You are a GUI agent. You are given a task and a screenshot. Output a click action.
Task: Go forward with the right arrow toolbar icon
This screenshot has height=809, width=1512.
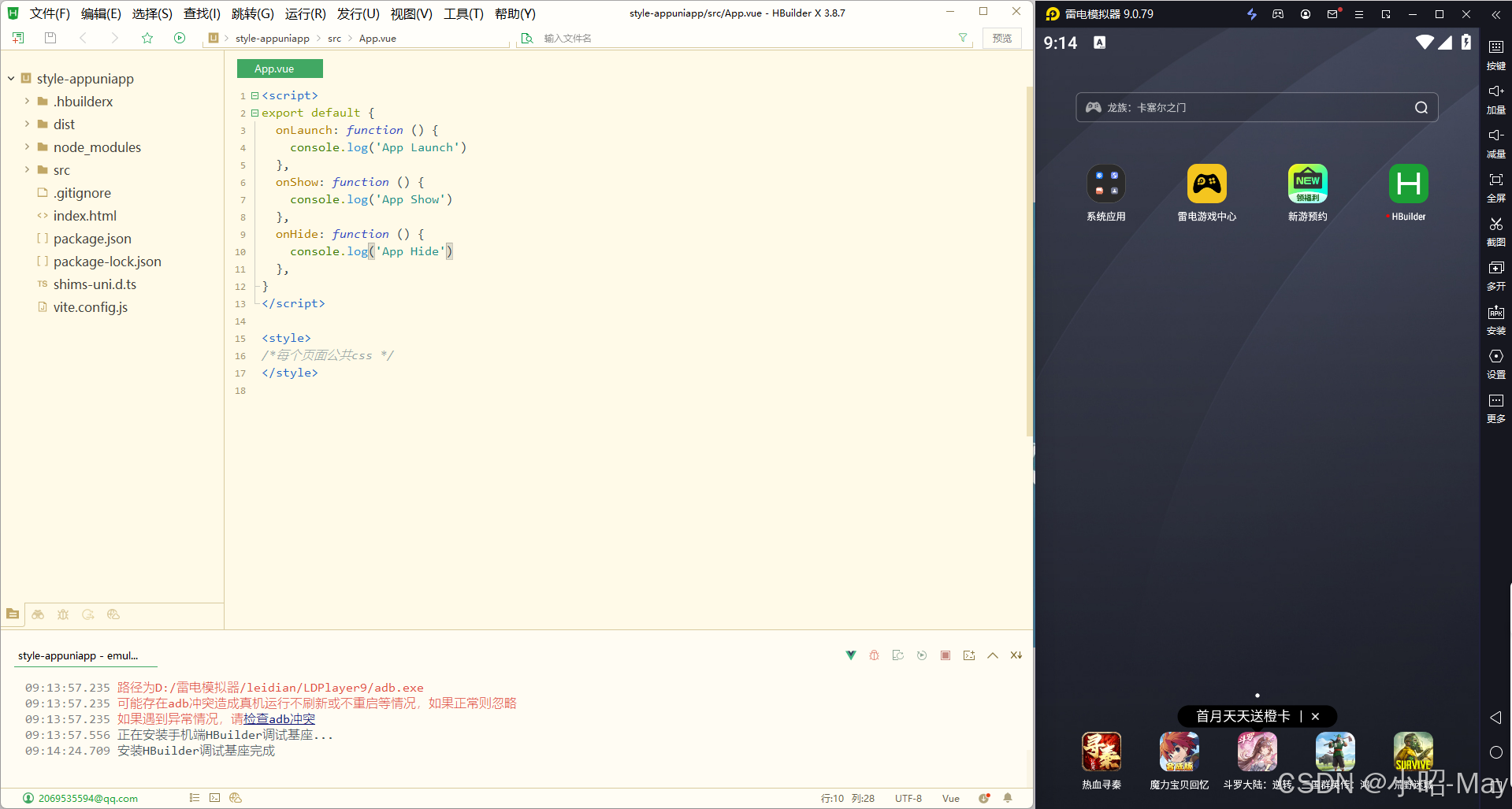click(115, 38)
